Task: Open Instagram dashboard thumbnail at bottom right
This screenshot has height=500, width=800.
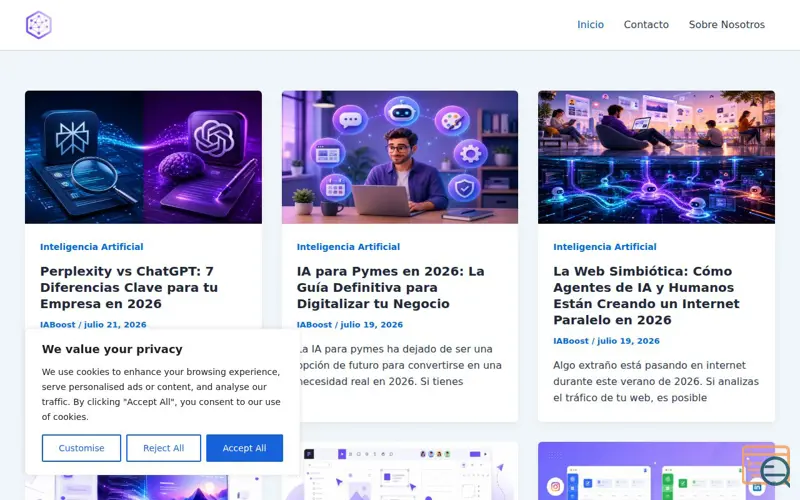Action: pos(656,471)
